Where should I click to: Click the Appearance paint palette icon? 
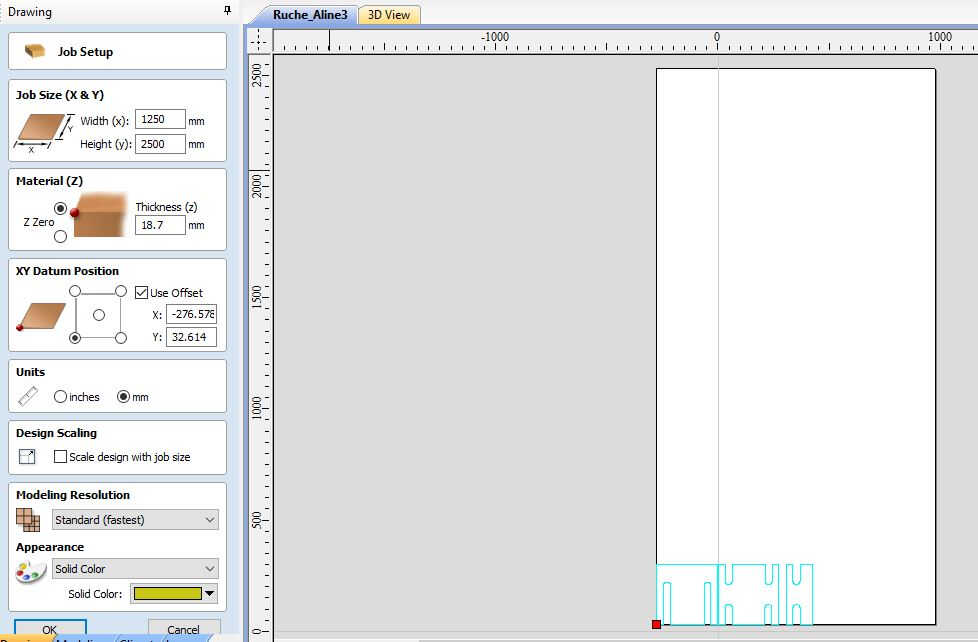click(x=31, y=571)
